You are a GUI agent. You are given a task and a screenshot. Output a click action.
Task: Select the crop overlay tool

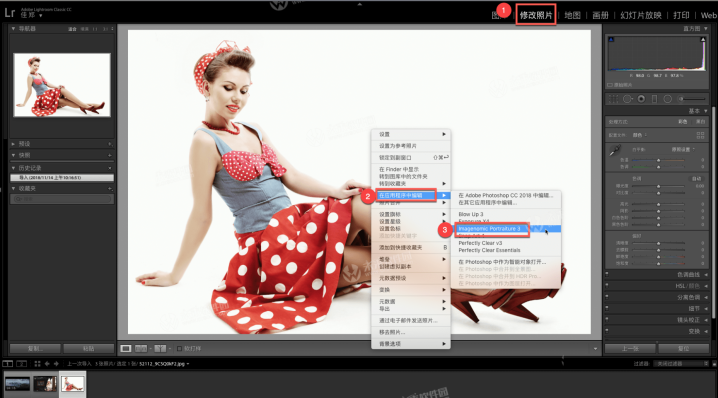pos(614,99)
